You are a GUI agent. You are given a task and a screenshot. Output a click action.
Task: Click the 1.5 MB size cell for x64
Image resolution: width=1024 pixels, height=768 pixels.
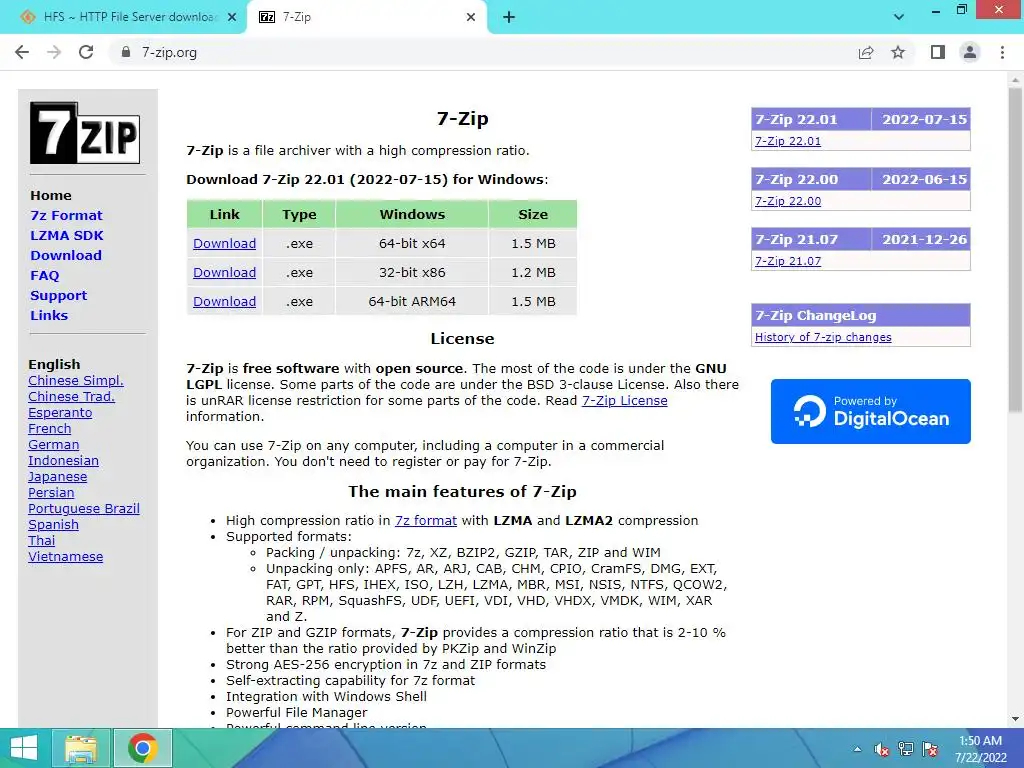534,244
